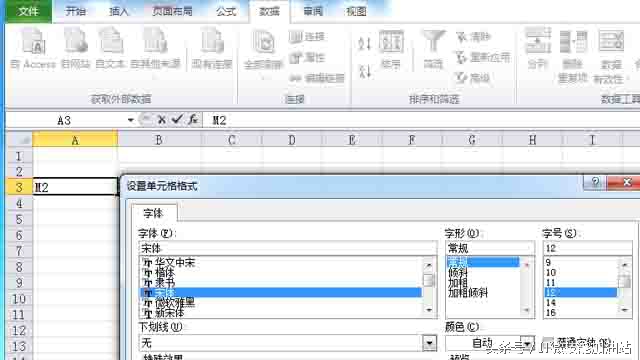
Task: Switch to the Review (审阅) ribbon tab
Action: point(313,11)
